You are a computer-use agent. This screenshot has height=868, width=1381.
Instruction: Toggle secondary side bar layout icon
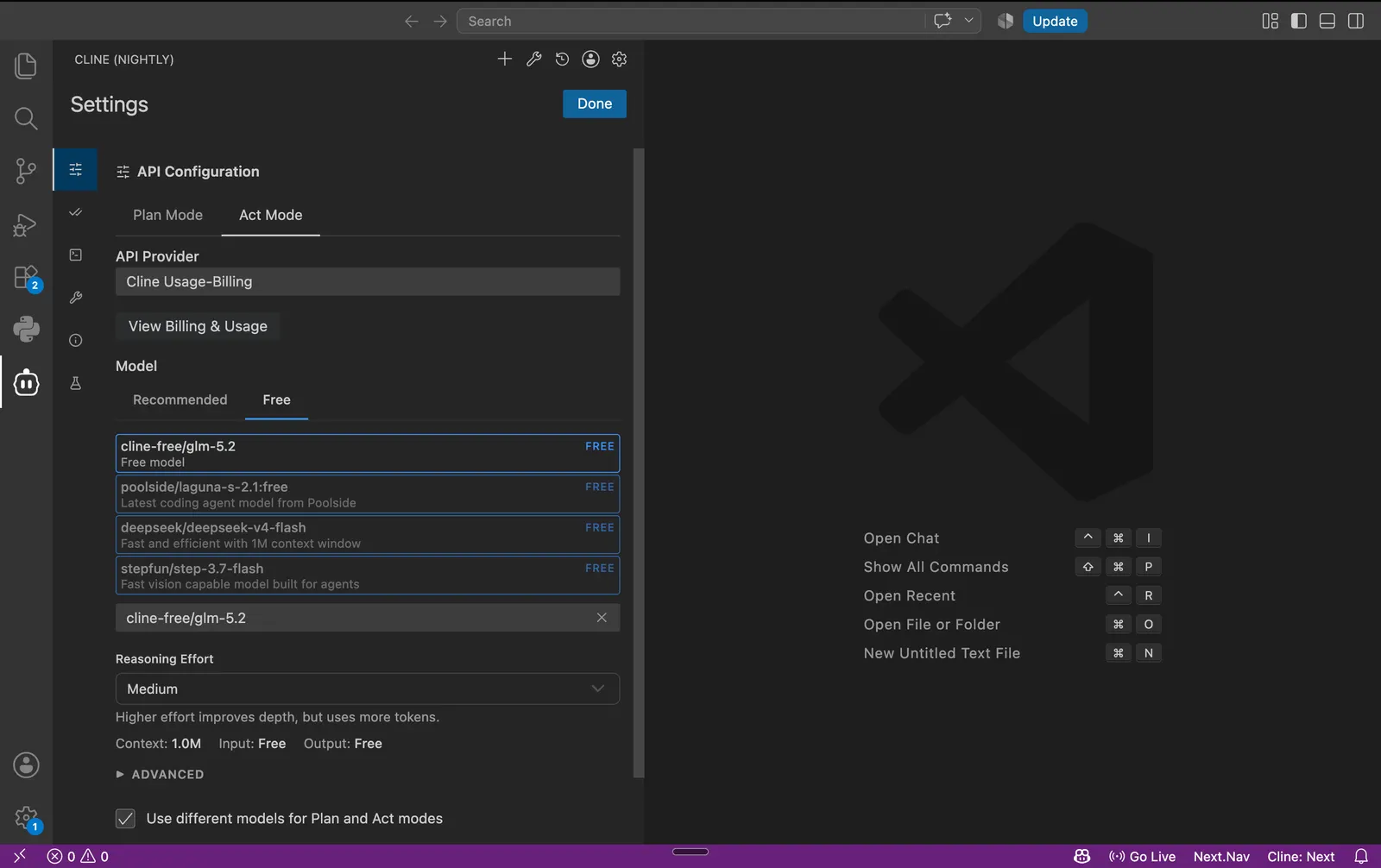pos(1356,21)
